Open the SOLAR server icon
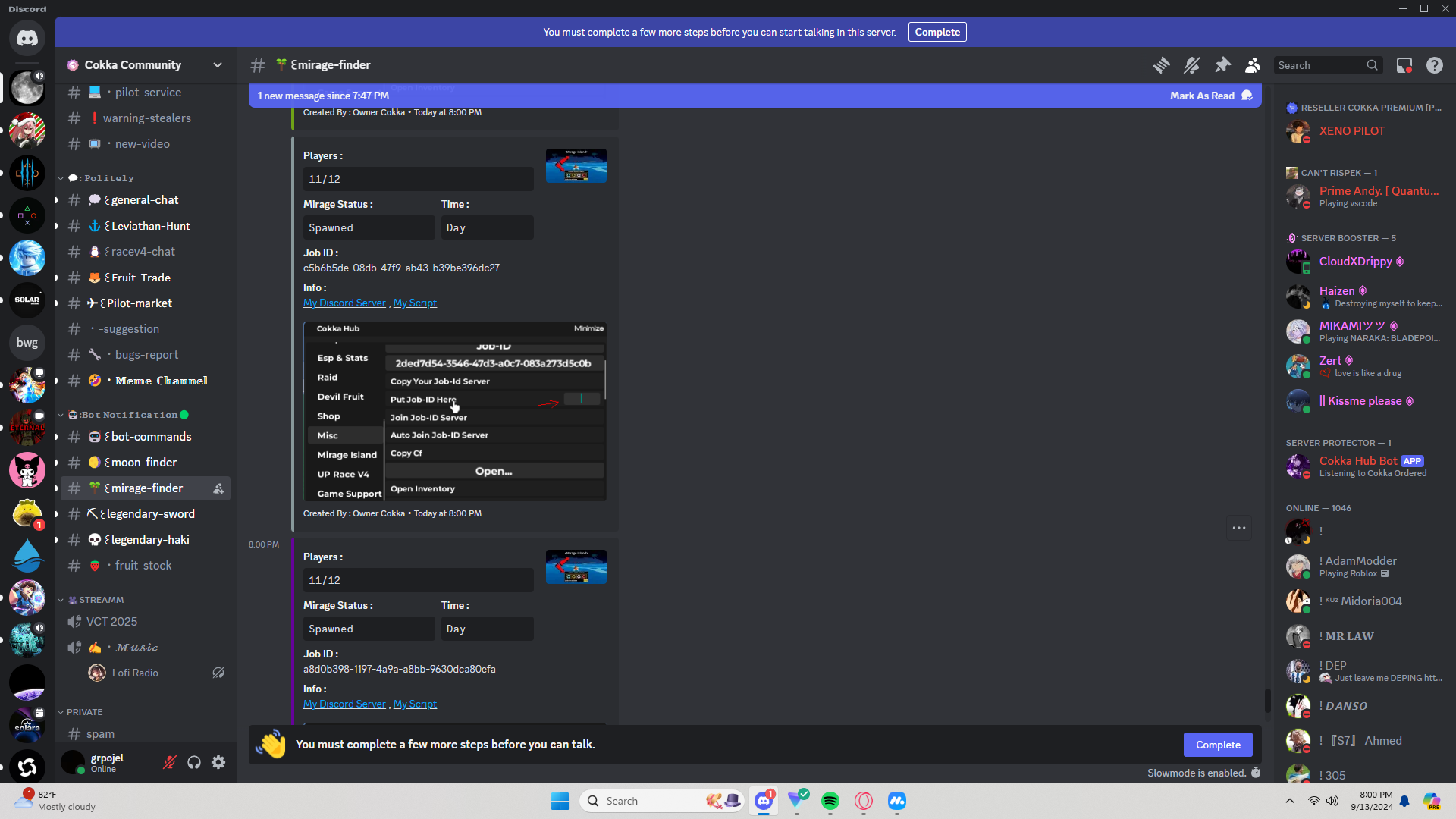1456x819 pixels. click(x=27, y=300)
